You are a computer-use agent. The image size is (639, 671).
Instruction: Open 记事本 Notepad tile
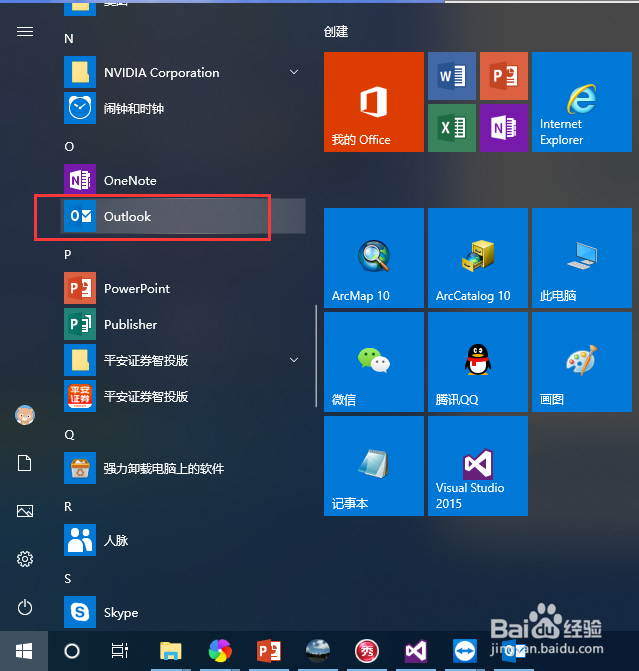[374, 466]
